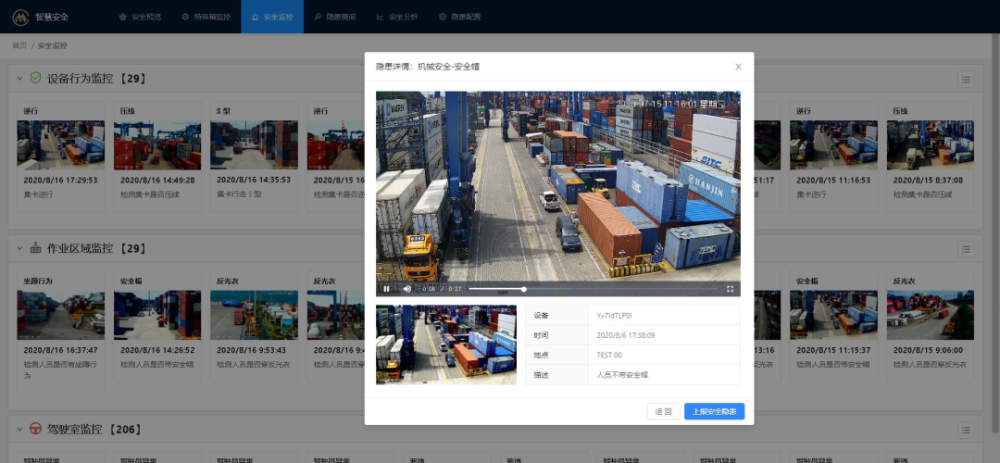The height and width of the screenshot is (463, 1000).
Task: Click the 安全监控 breadcrumb item
Action: click(x=52, y=46)
